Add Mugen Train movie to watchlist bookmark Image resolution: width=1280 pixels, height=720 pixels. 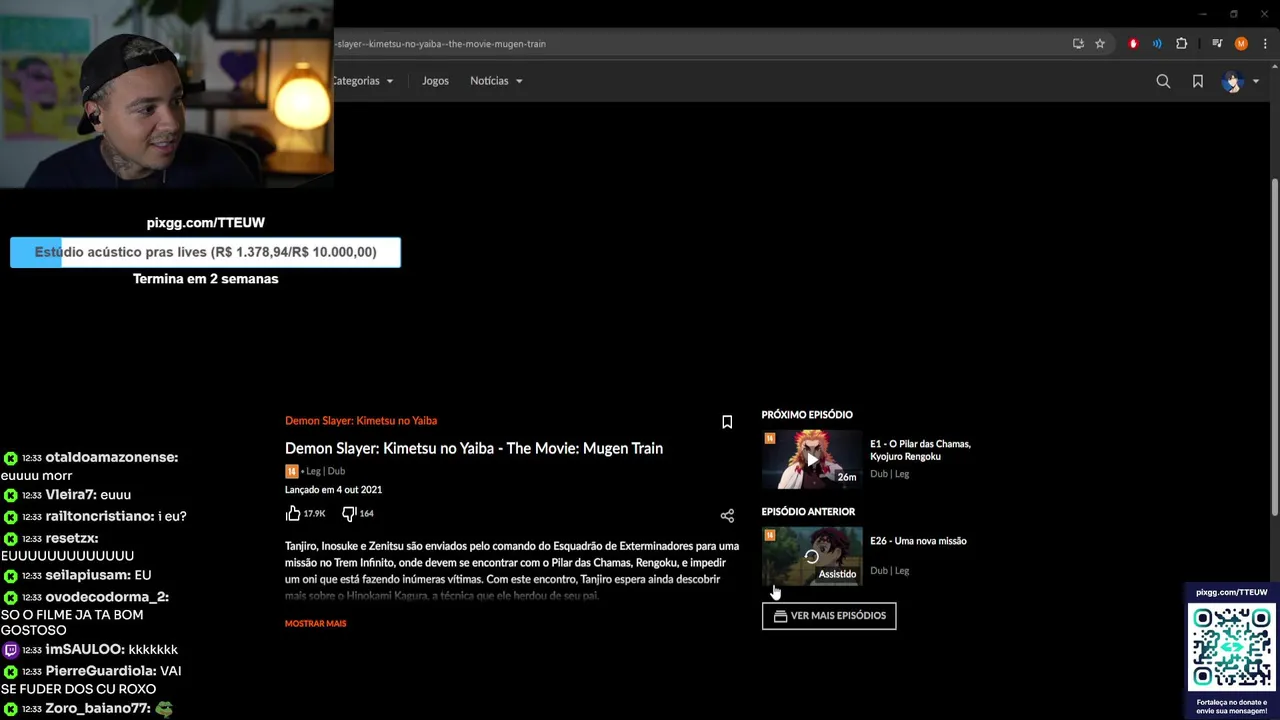[x=727, y=422]
